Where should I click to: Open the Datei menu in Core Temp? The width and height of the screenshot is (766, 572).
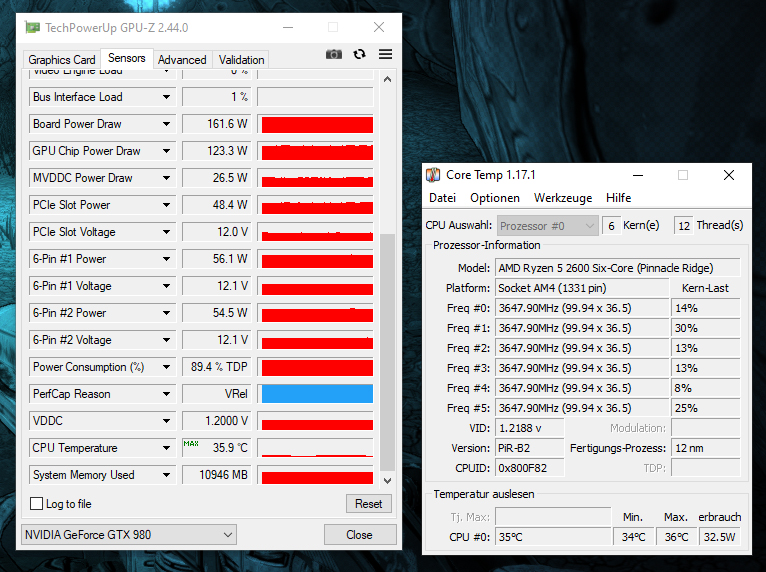click(443, 198)
